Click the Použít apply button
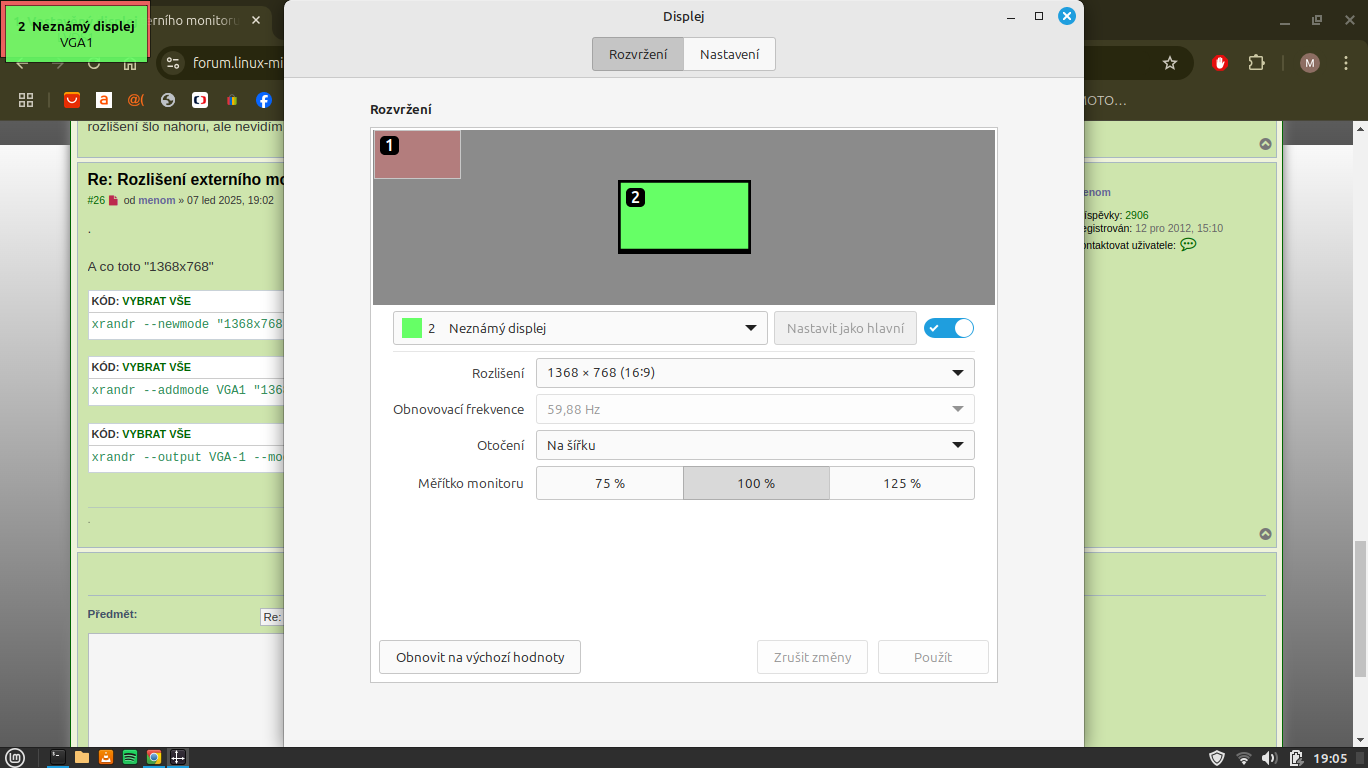Image resolution: width=1368 pixels, height=768 pixels. 932,657
